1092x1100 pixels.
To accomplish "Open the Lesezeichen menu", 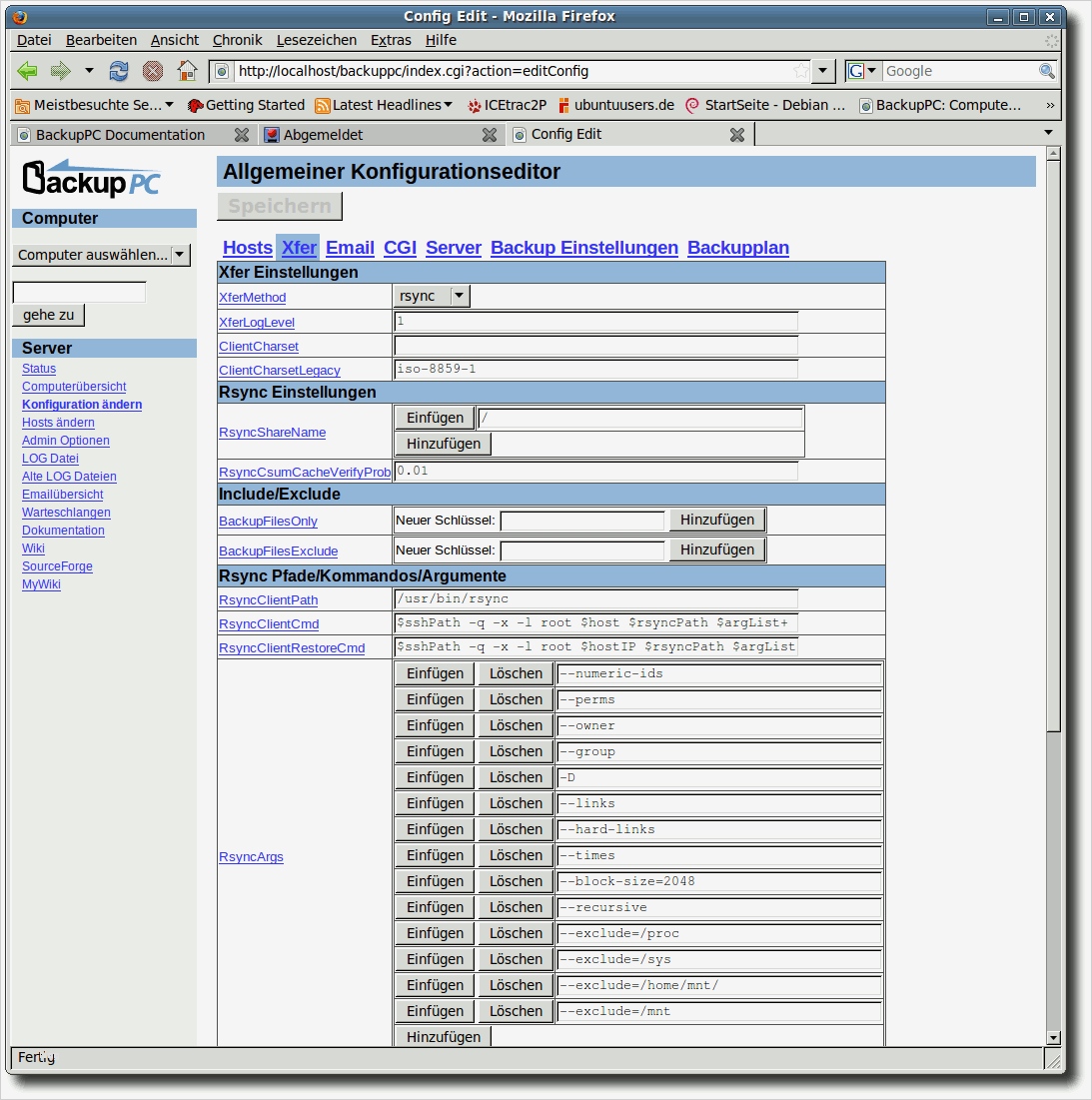I will 317,40.
